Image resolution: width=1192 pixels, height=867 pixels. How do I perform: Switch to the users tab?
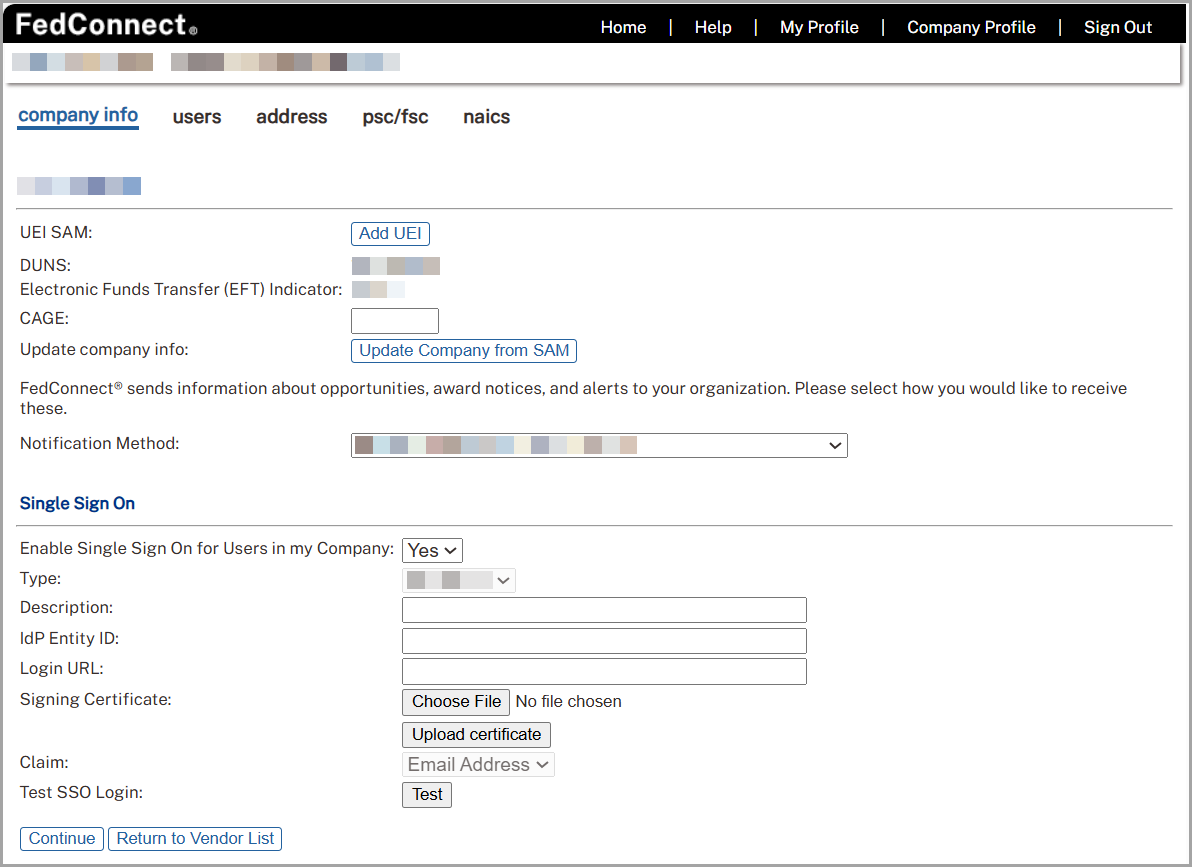click(x=197, y=117)
